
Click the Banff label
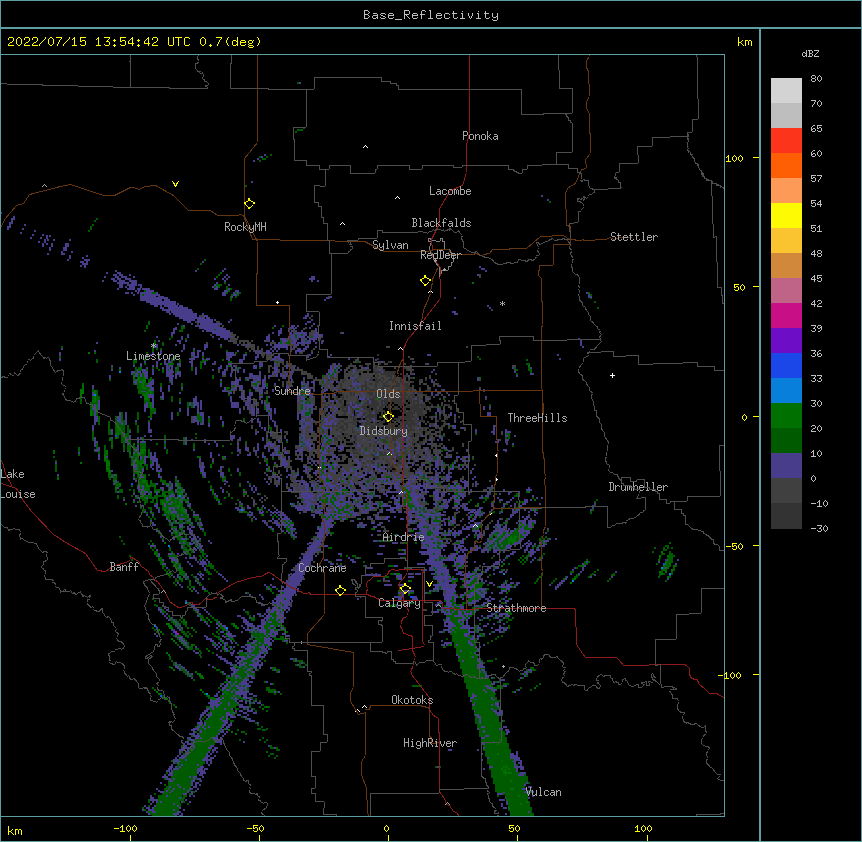pos(124,567)
